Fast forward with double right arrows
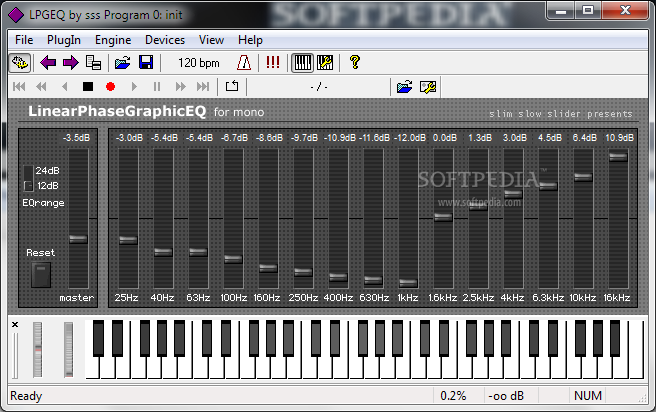 (x=180, y=87)
